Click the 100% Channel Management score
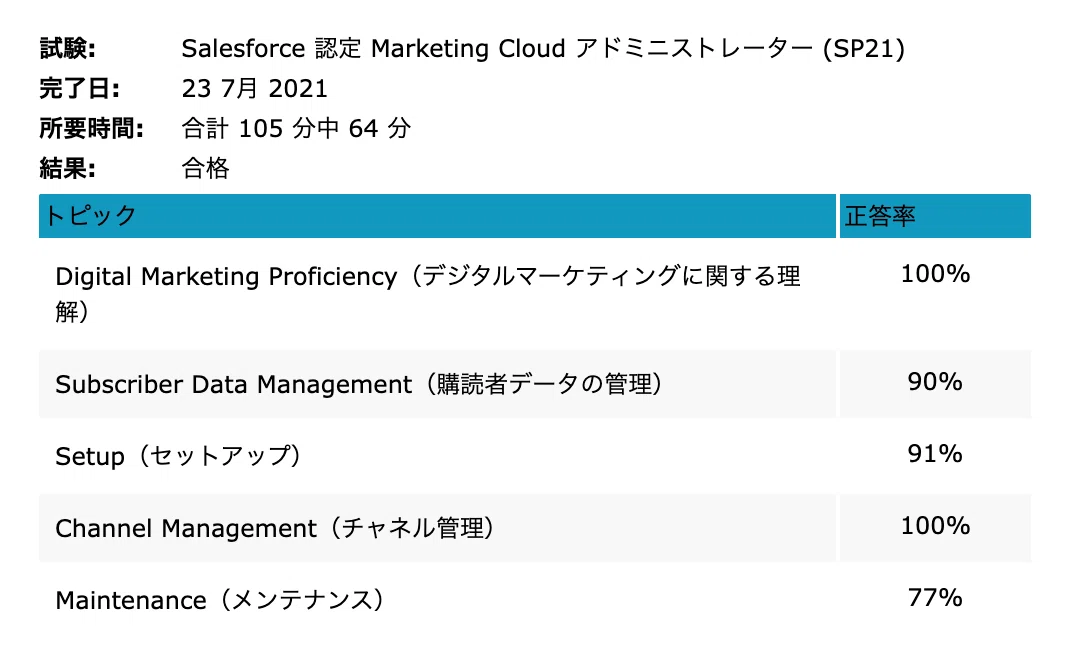 click(935, 526)
